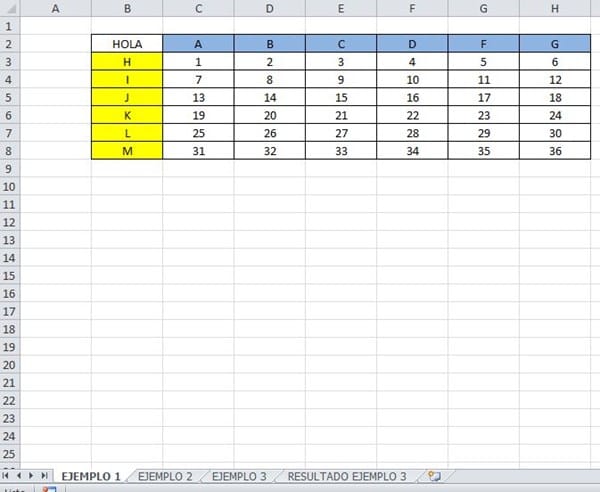Select column C header

(x=198, y=8)
